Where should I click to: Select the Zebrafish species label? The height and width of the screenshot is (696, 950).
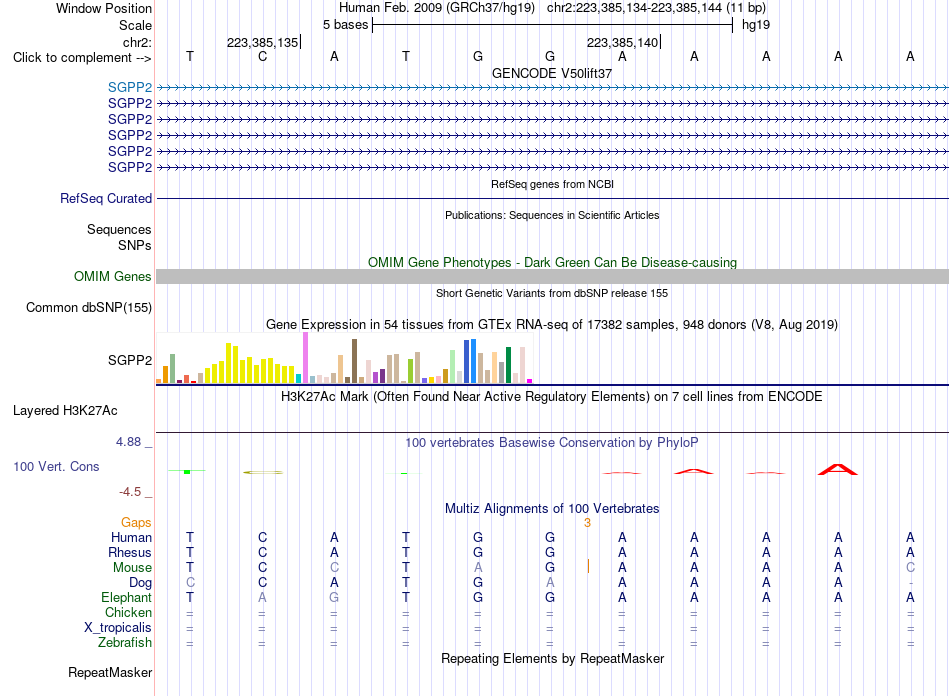[x=125, y=642]
